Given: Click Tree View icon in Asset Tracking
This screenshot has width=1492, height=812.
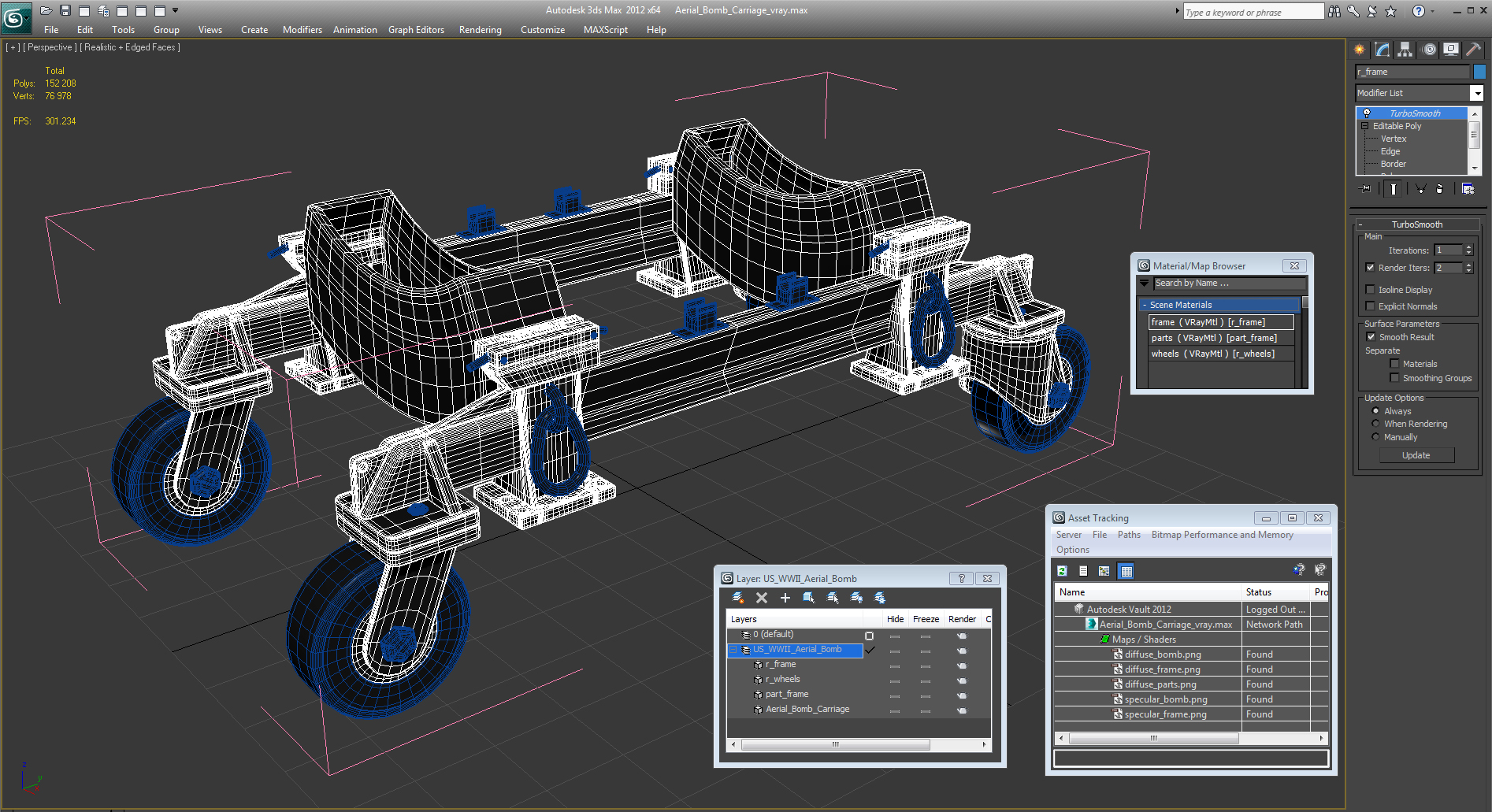Looking at the screenshot, I should 1104,571.
